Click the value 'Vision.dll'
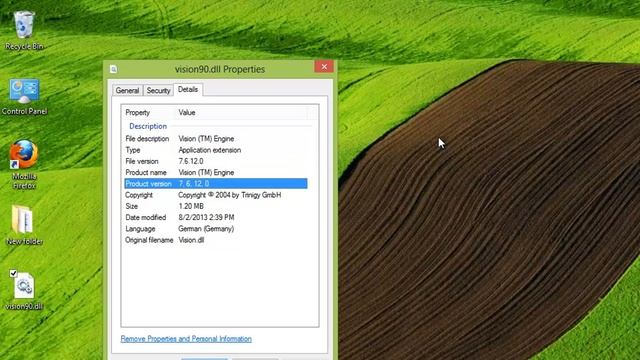Screen dimensions: 640x360 click(191, 240)
